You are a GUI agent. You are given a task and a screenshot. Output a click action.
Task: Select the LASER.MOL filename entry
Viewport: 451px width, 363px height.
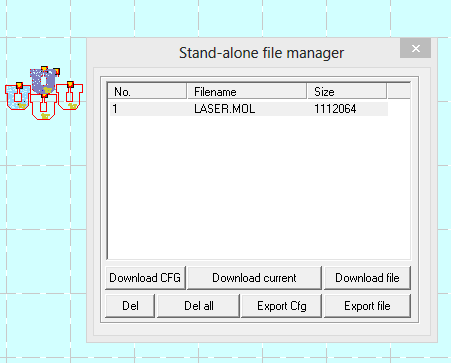(225, 109)
